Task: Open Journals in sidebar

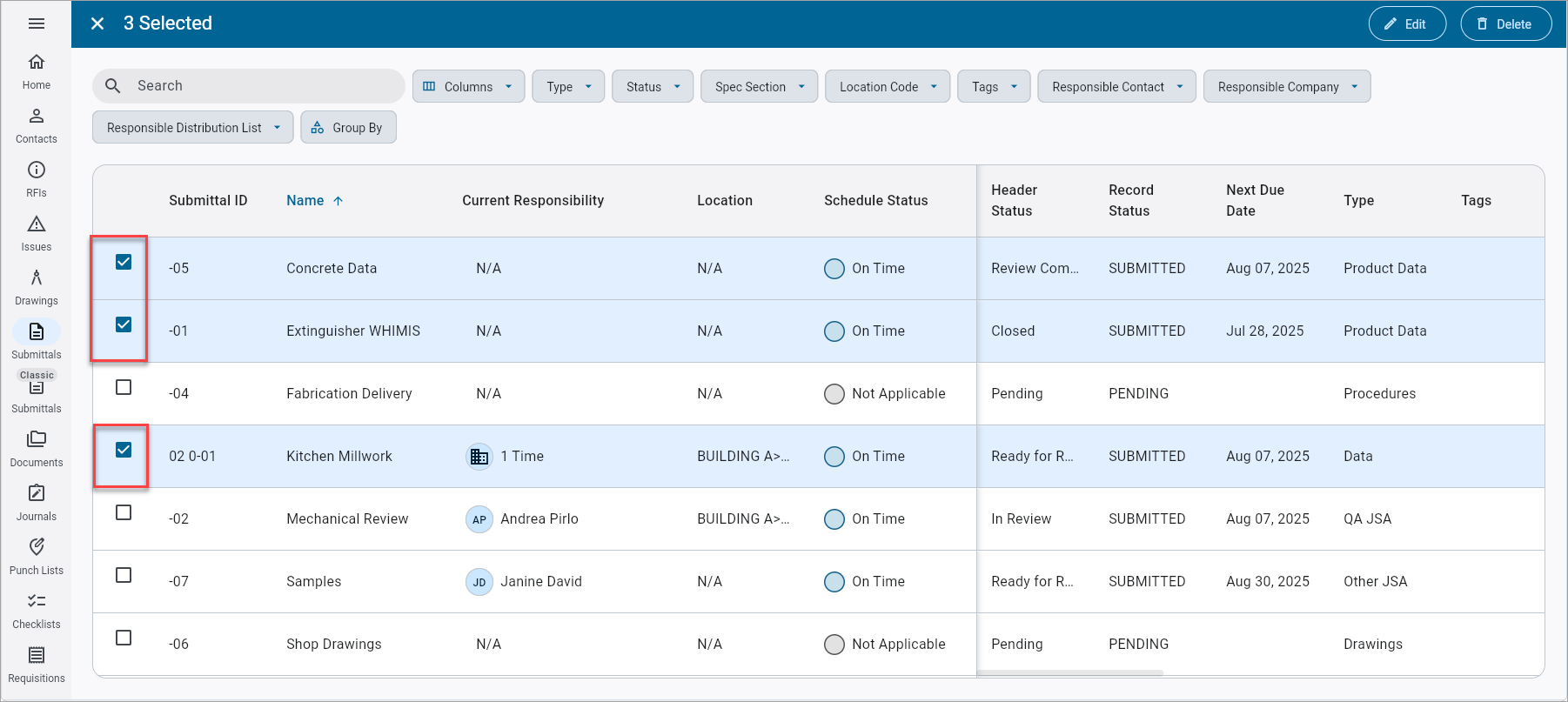Action: point(37,503)
